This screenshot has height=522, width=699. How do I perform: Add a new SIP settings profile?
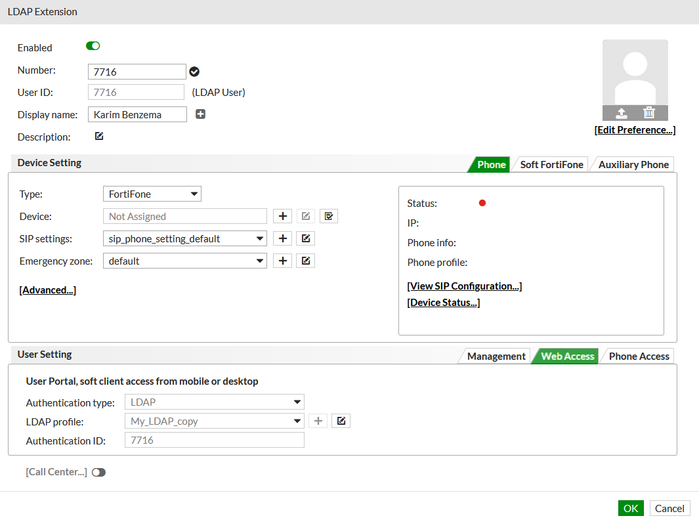click(283, 238)
